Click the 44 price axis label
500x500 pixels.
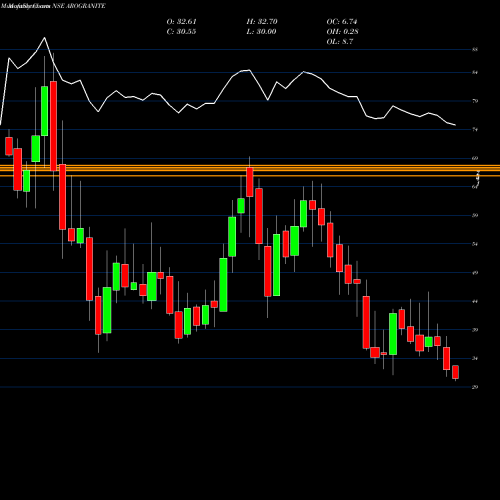(475, 302)
